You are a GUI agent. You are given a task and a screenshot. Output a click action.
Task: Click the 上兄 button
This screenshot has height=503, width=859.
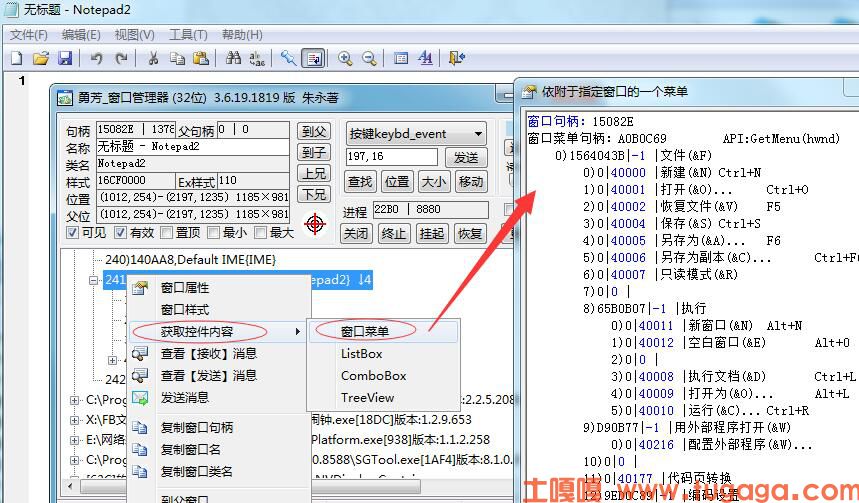pyautogui.click(x=314, y=174)
